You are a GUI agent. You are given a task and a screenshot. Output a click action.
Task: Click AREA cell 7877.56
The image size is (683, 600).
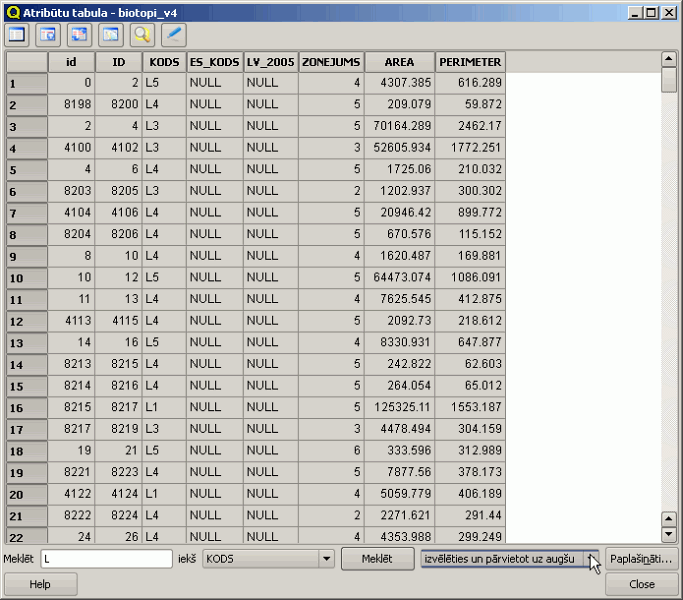coord(399,472)
